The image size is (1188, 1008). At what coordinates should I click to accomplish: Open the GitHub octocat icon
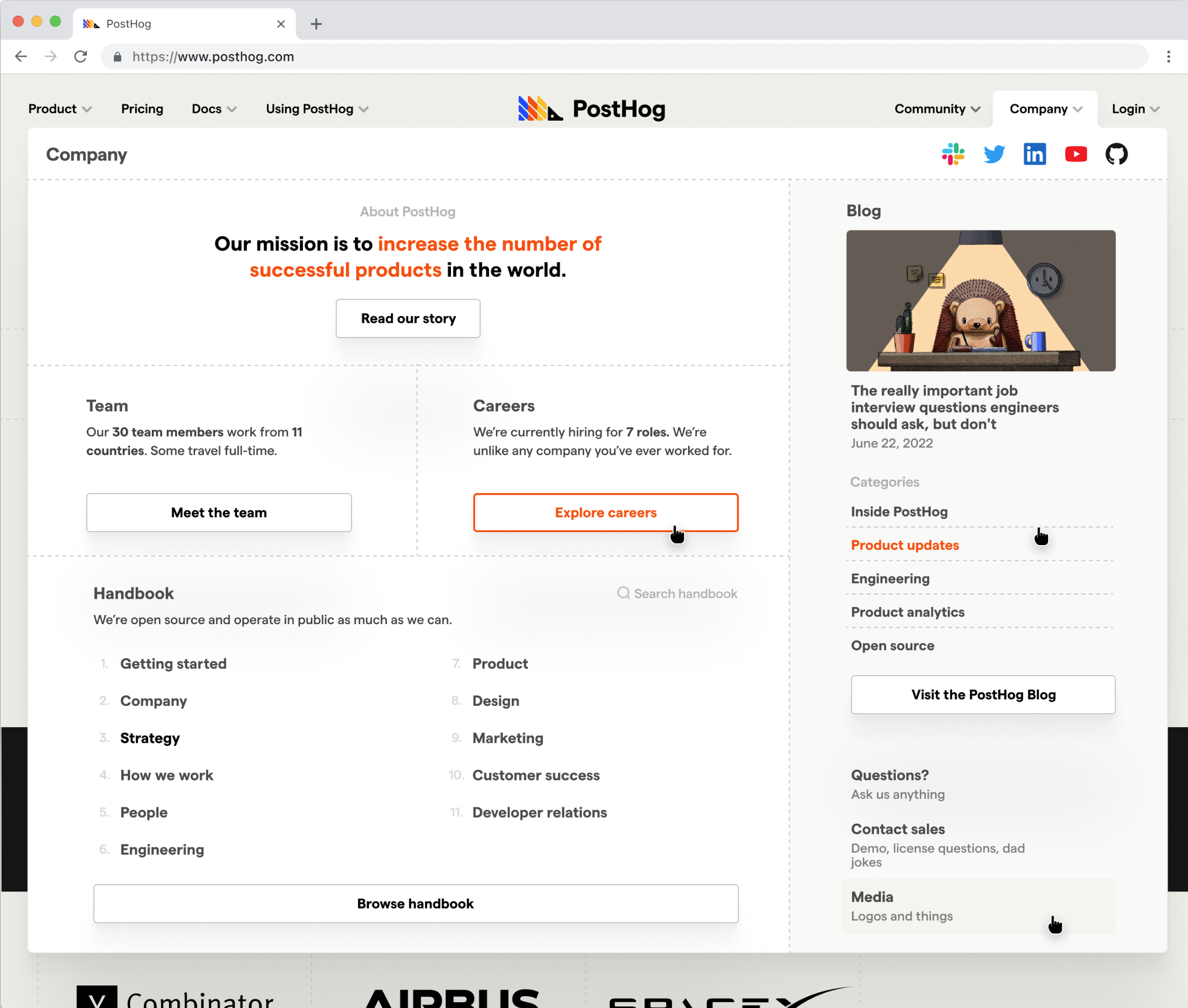[x=1116, y=154]
